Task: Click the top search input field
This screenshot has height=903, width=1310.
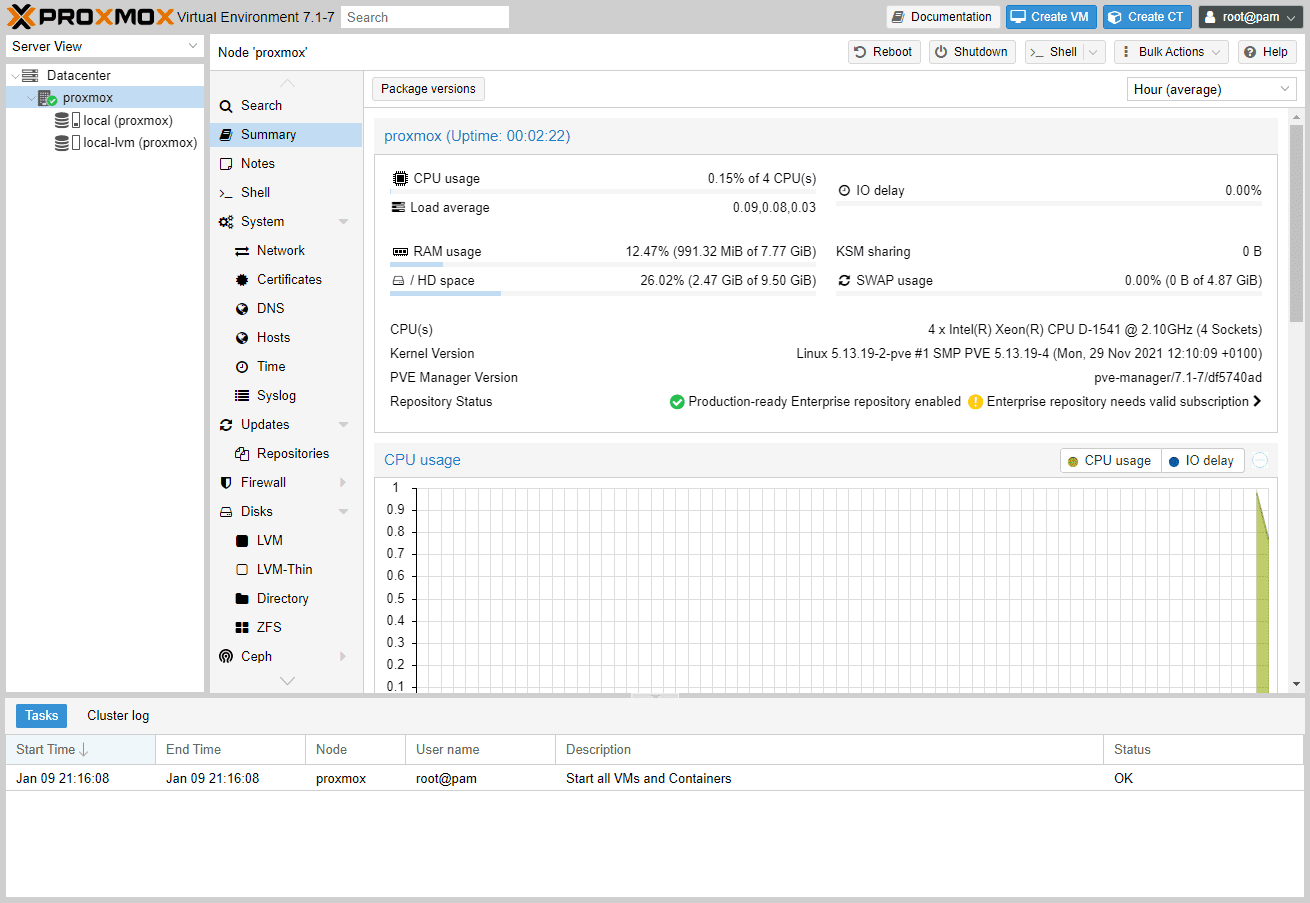Action: click(425, 17)
